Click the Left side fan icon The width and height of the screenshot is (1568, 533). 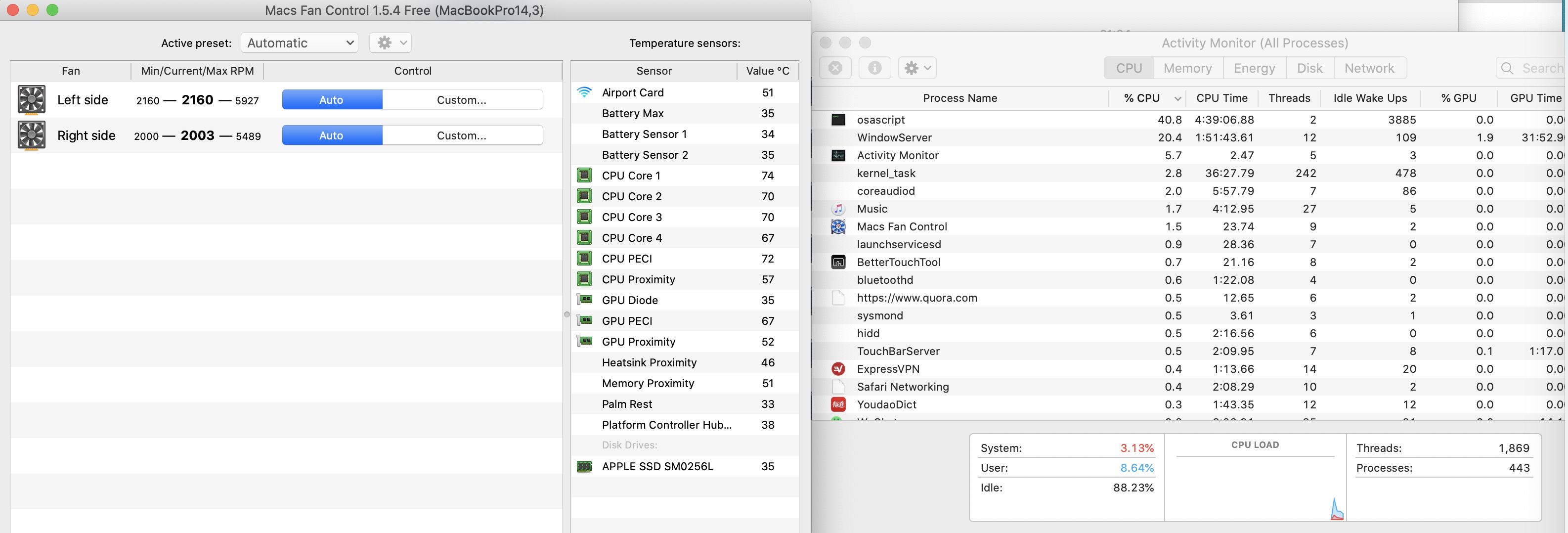[31, 100]
